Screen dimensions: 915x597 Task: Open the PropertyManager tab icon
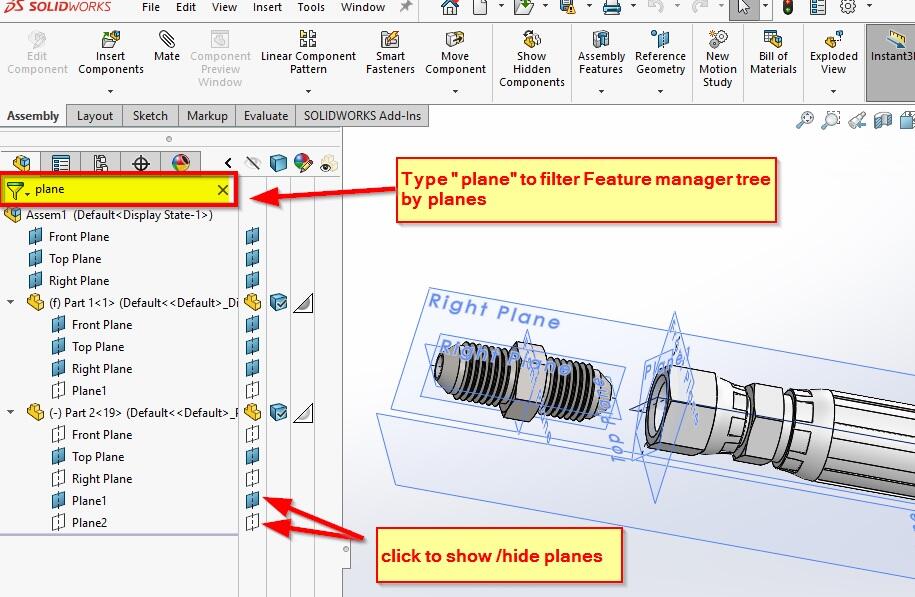[x=61, y=164]
